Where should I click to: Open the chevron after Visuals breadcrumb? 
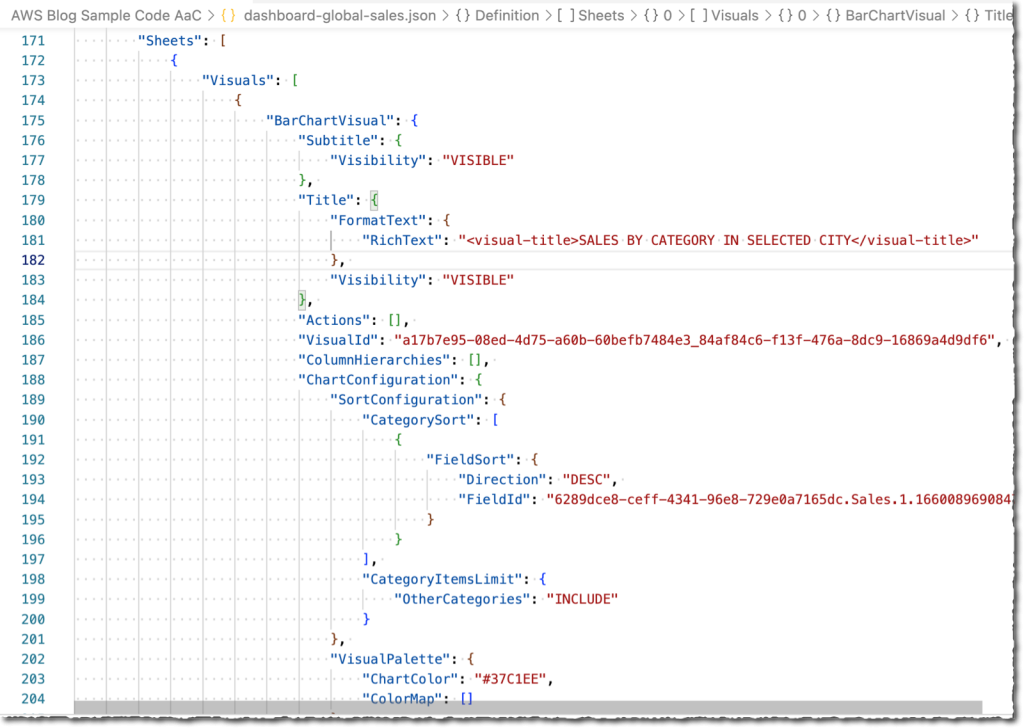pos(769,15)
